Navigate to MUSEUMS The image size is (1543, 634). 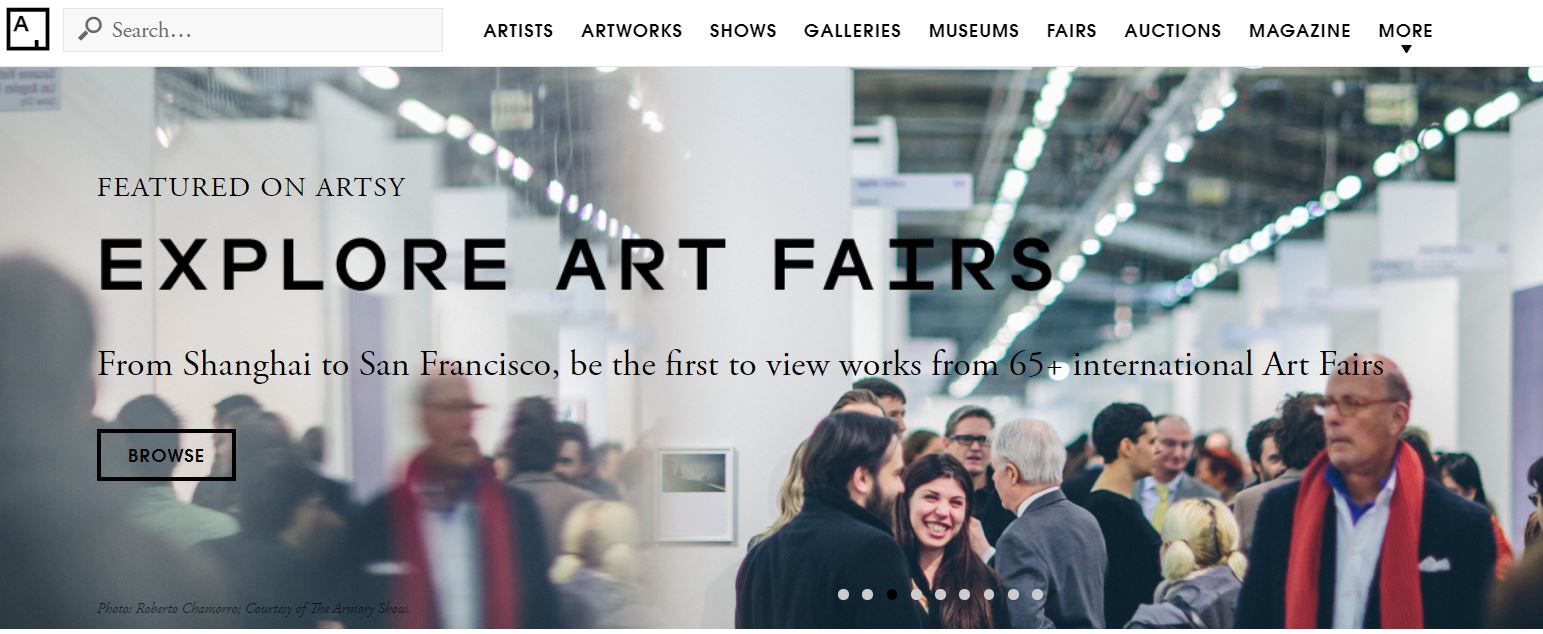pos(974,31)
